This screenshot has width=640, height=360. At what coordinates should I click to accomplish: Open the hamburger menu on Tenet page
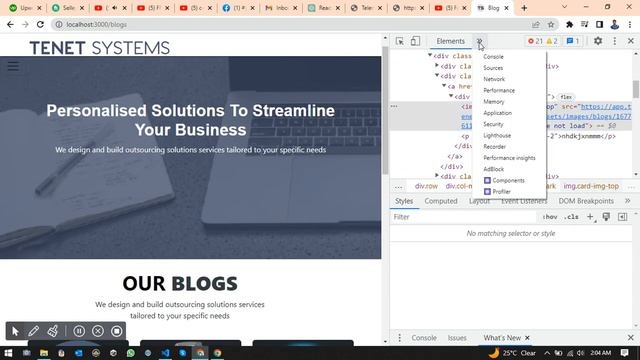coord(13,66)
